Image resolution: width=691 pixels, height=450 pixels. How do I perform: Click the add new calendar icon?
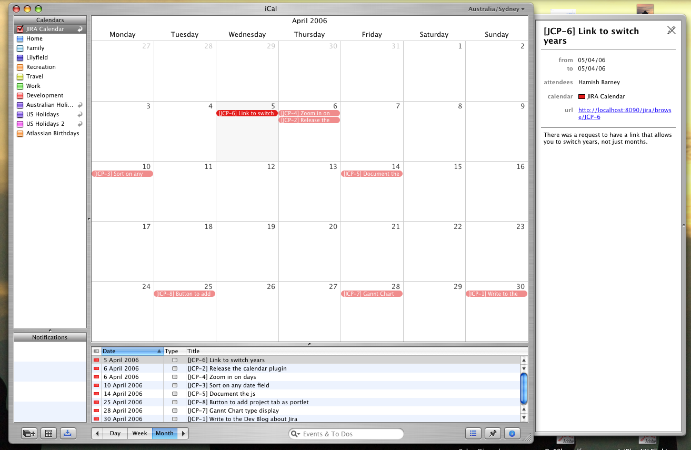click(28, 433)
